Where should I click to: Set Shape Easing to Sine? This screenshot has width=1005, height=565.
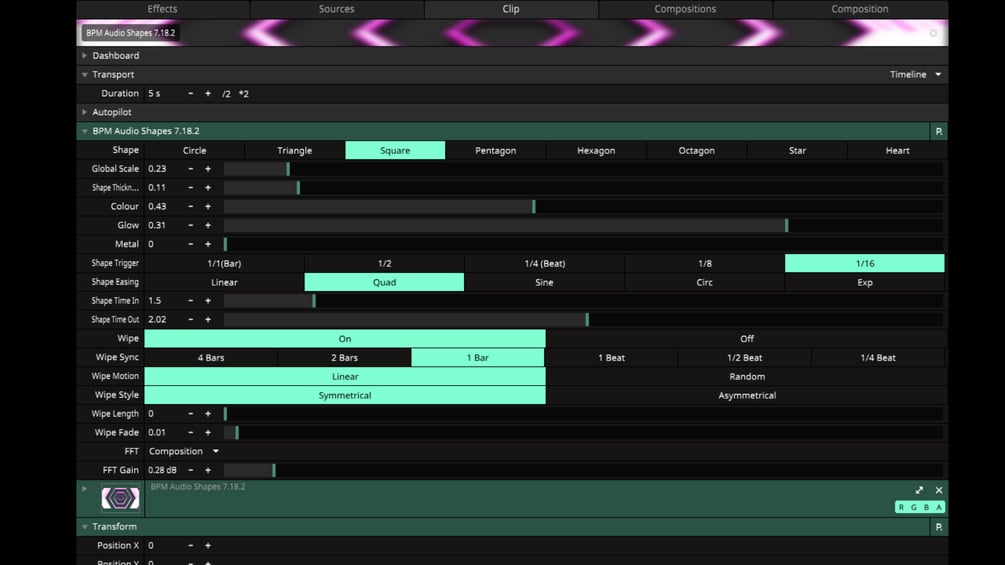click(544, 282)
